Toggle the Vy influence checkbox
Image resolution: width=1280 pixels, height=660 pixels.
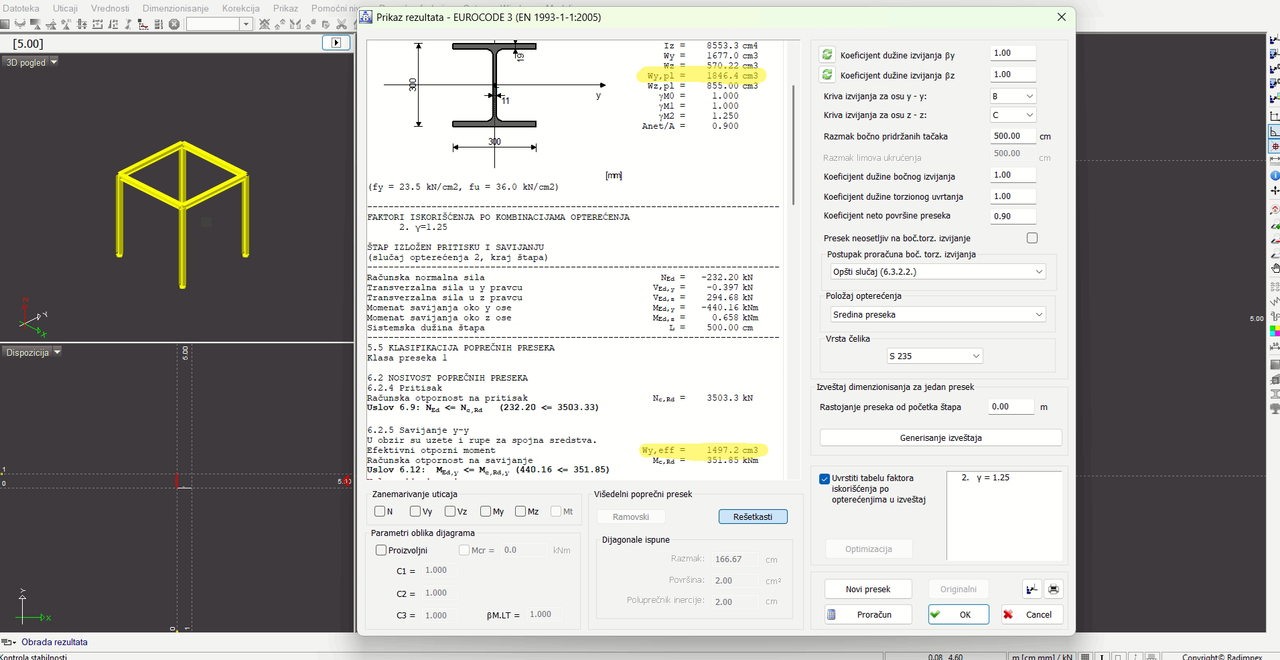click(x=415, y=512)
